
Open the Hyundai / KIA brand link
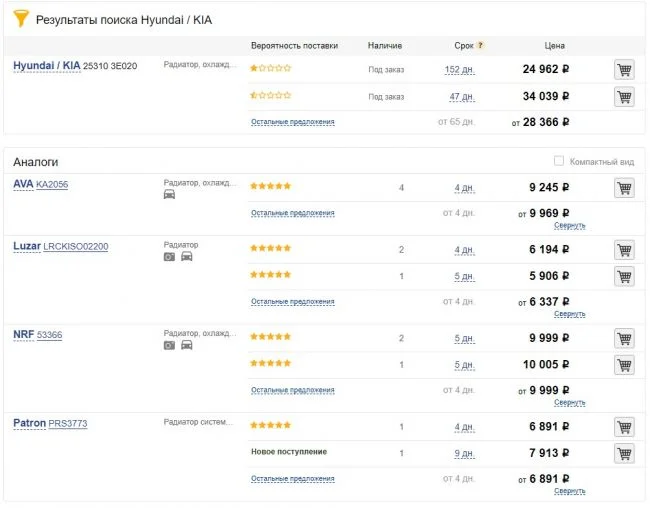(46, 66)
